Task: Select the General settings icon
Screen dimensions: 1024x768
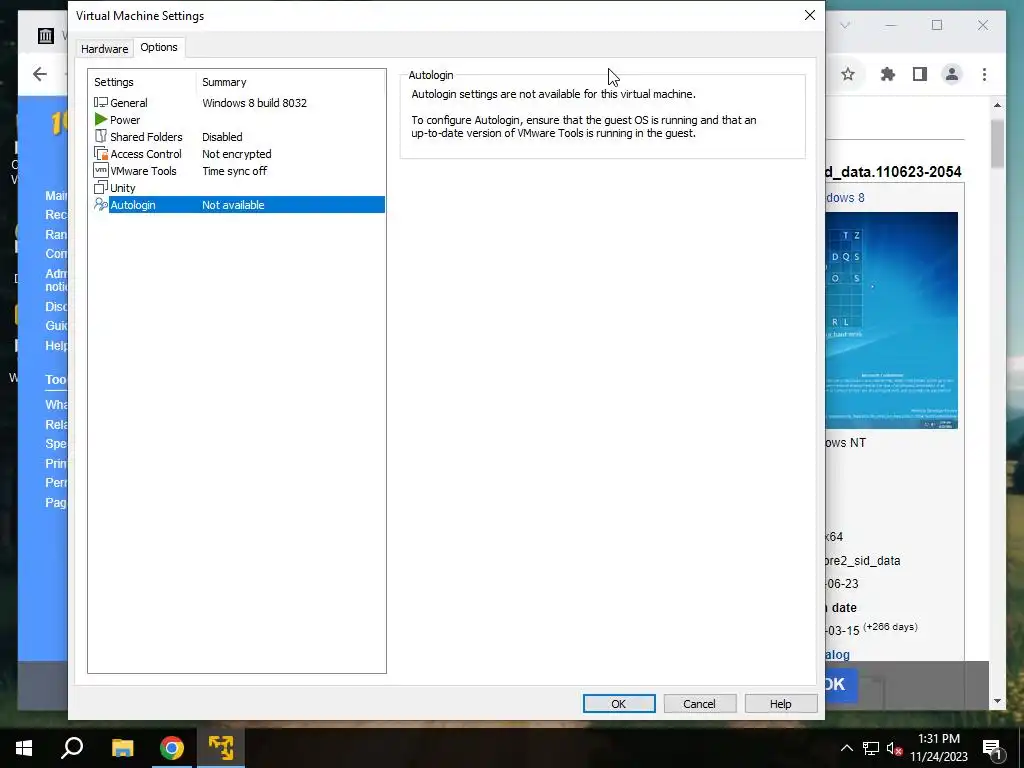Action: coord(101,103)
